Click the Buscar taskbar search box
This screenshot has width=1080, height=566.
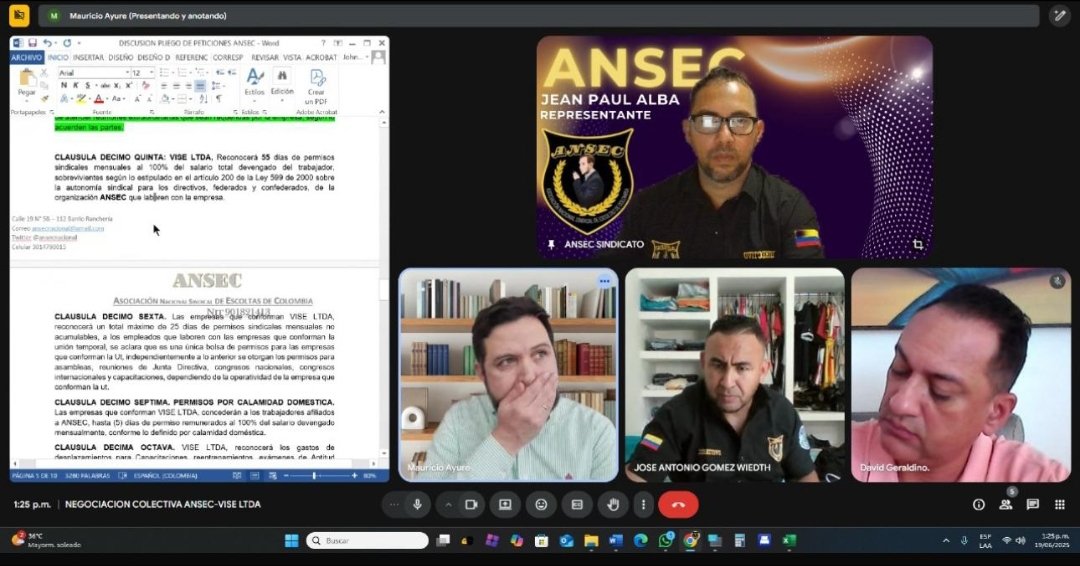pyautogui.click(x=367, y=541)
